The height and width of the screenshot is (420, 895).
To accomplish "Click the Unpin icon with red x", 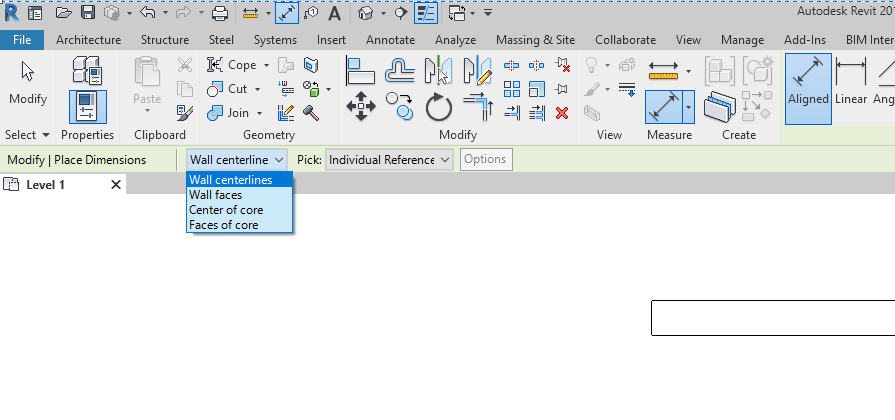I will [x=563, y=65].
